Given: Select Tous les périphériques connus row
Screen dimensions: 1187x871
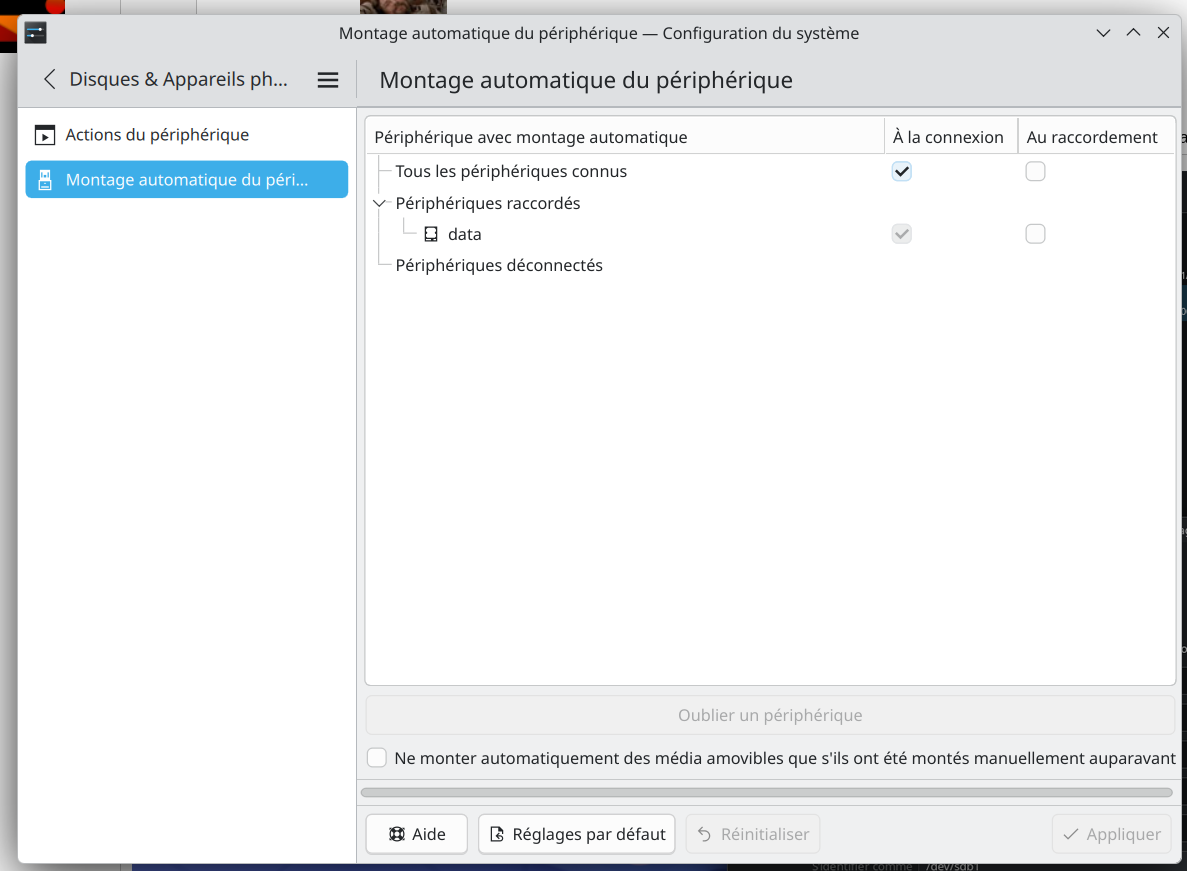Looking at the screenshot, I should pos(770,172).
